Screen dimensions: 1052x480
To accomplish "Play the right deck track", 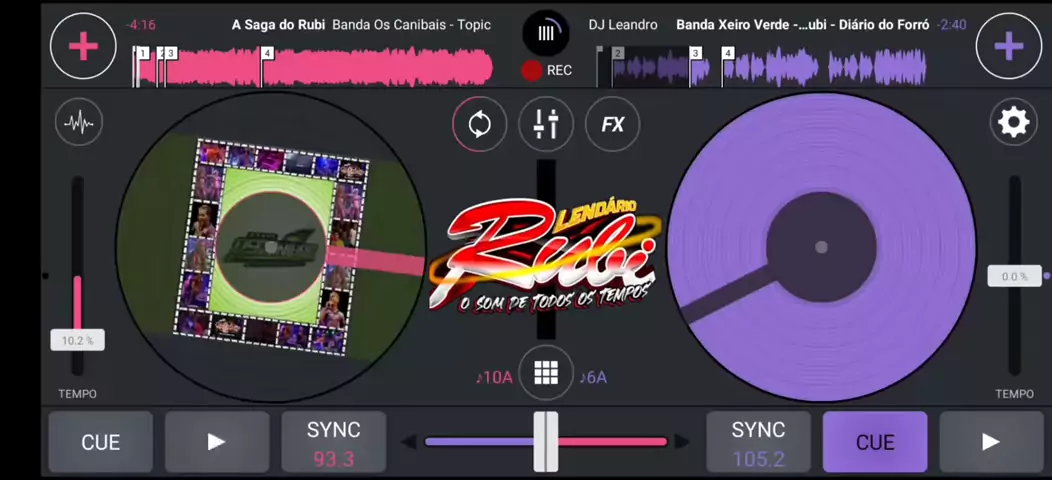I will tap(990, 442).
